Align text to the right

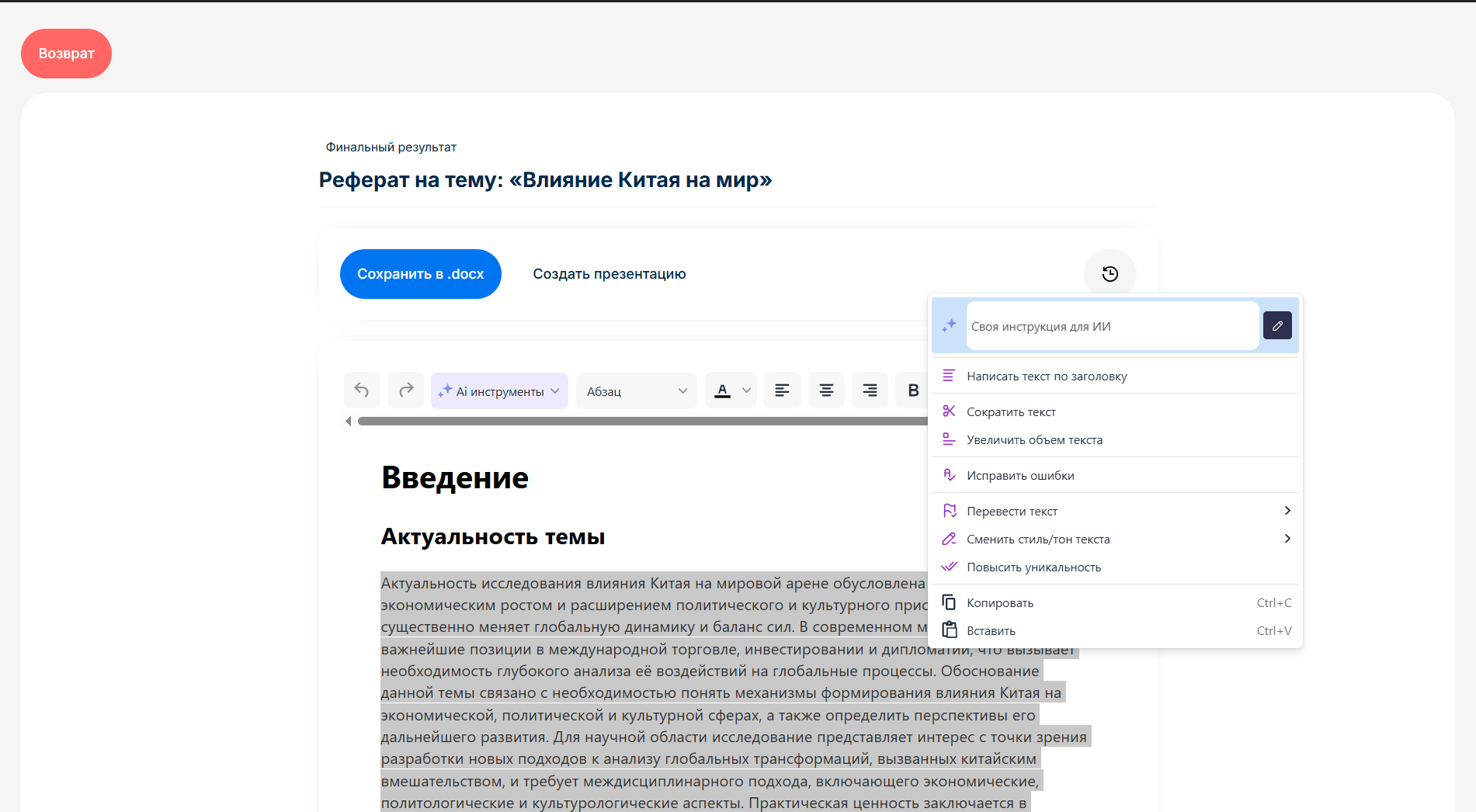[x=870, y=390]
